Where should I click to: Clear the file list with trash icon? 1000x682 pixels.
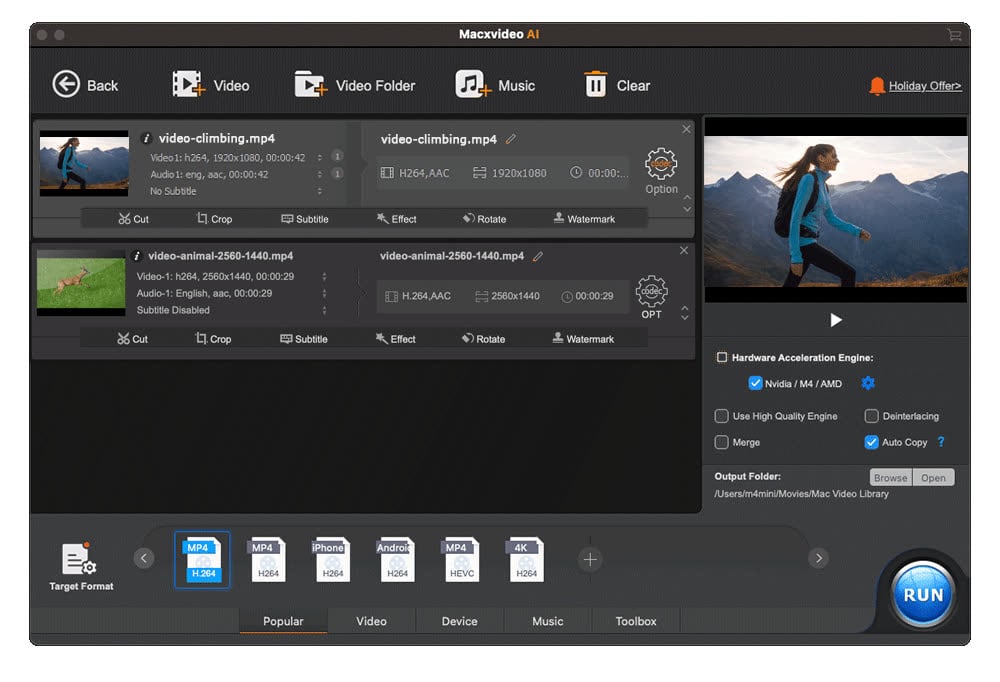(596, 84)
